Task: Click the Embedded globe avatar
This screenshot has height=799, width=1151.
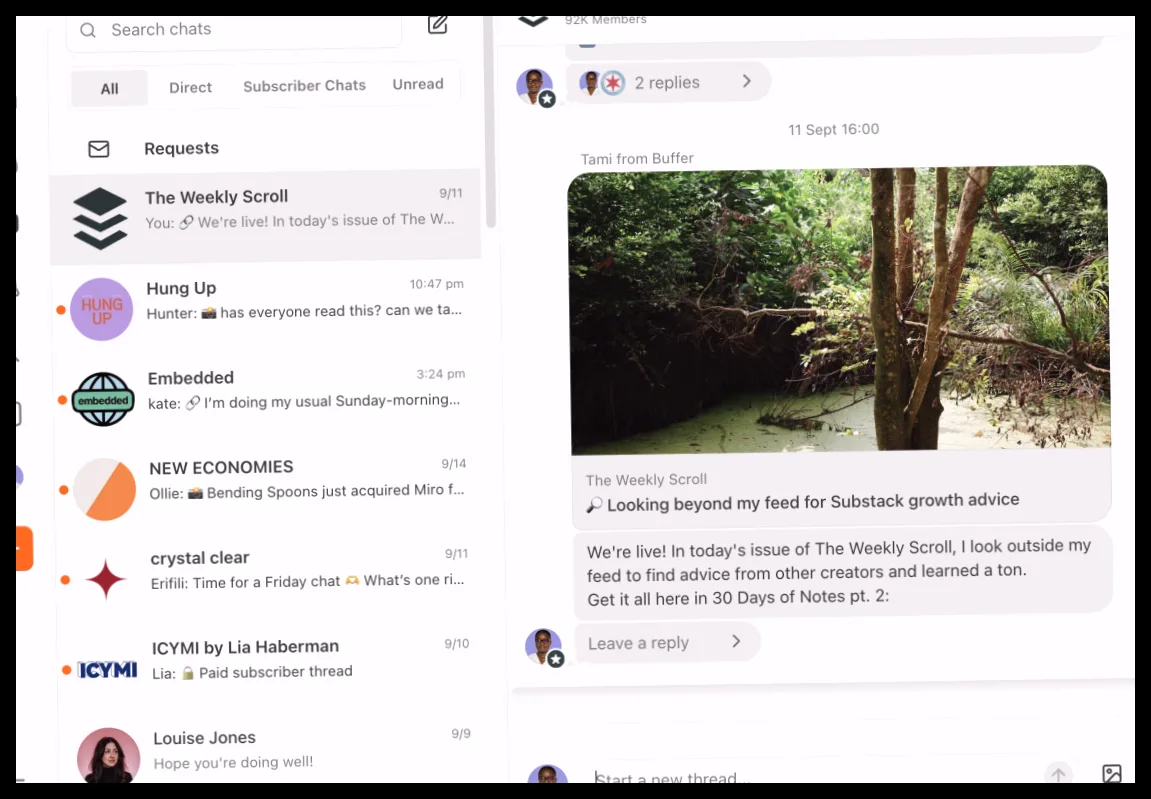Action: tap(104, 399)
